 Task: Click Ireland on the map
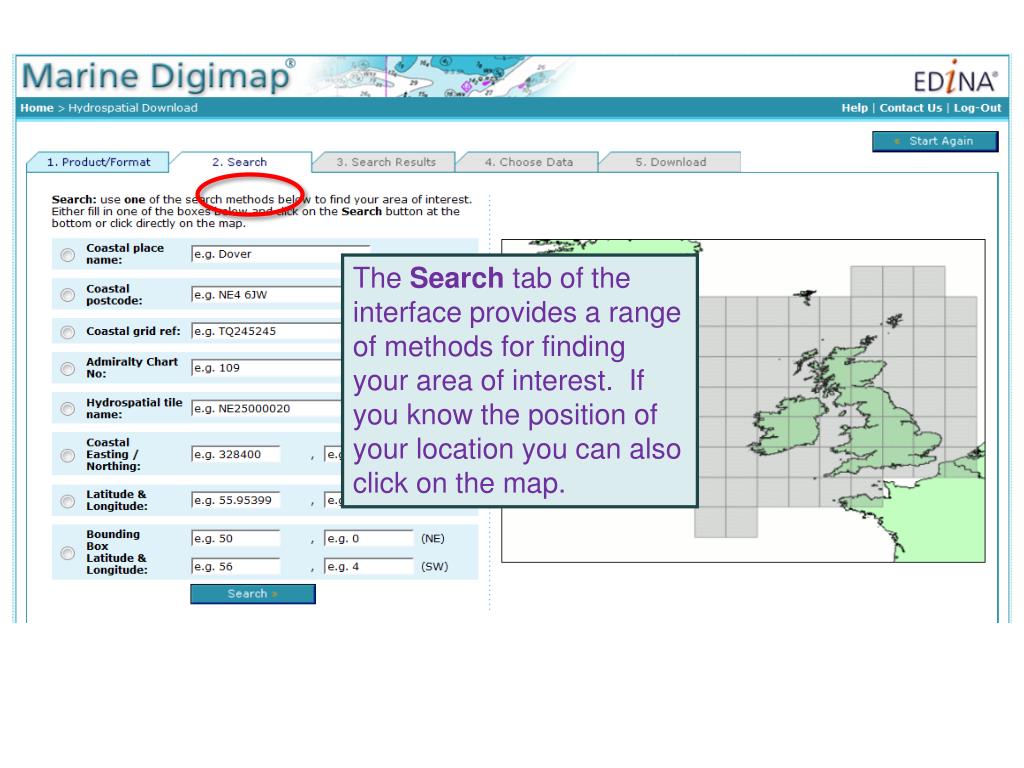tap(790, 428)
